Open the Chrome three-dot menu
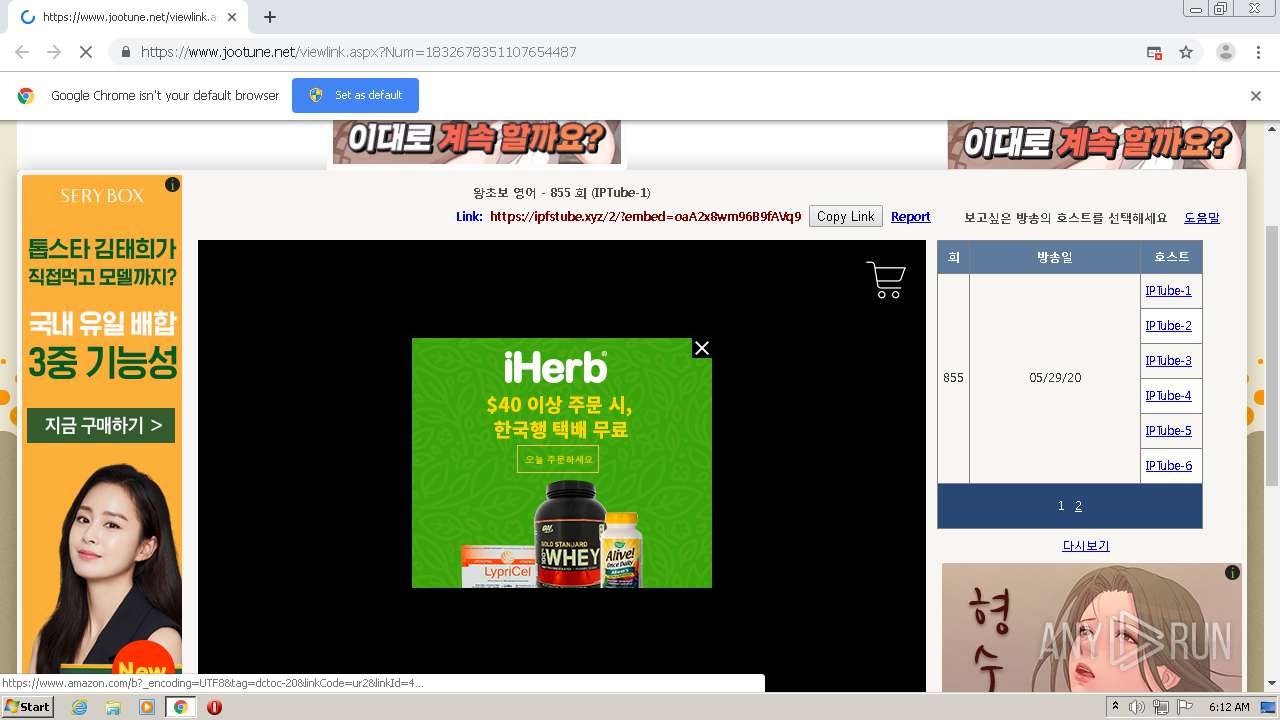Screen dimensions: 1280x720 pyautogui.click(x=1258, y=52)
